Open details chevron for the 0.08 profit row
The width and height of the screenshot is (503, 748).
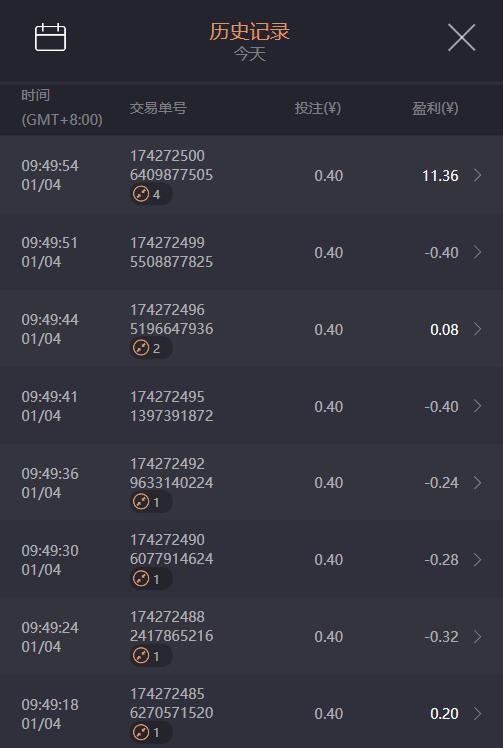click(477, 329)
